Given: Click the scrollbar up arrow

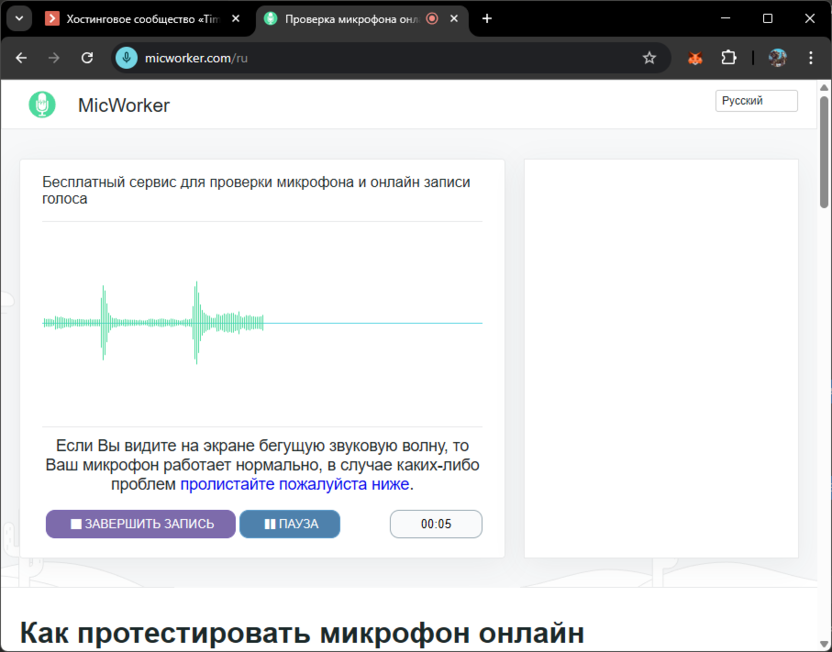Looking at the screenshot, I should 824,87.
